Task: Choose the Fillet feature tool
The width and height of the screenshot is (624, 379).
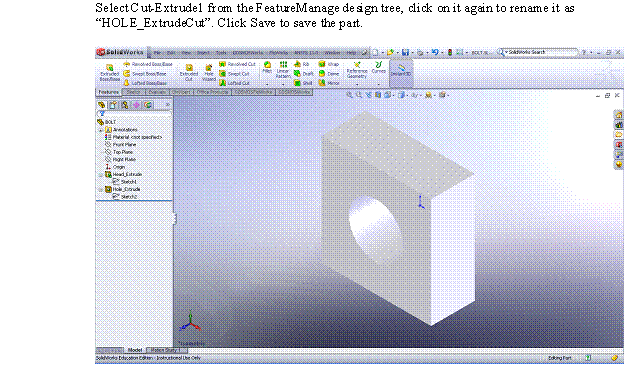Action: pos(267,67)
